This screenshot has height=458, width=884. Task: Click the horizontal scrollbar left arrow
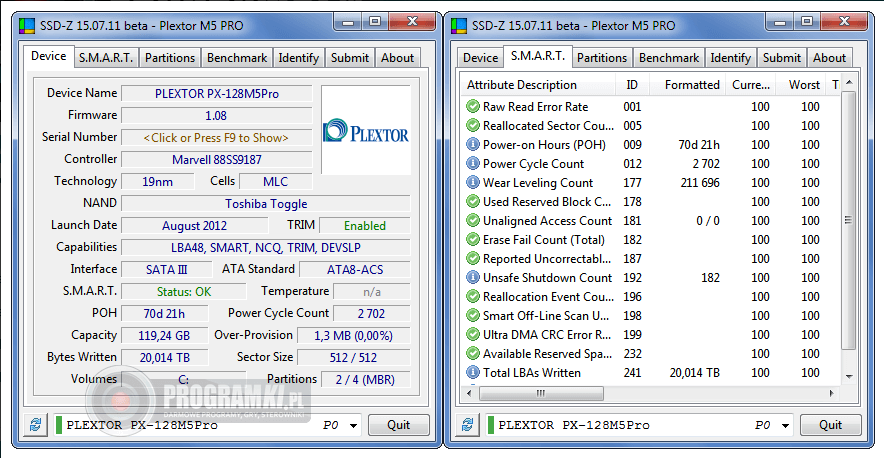click(x=467, y=393)
